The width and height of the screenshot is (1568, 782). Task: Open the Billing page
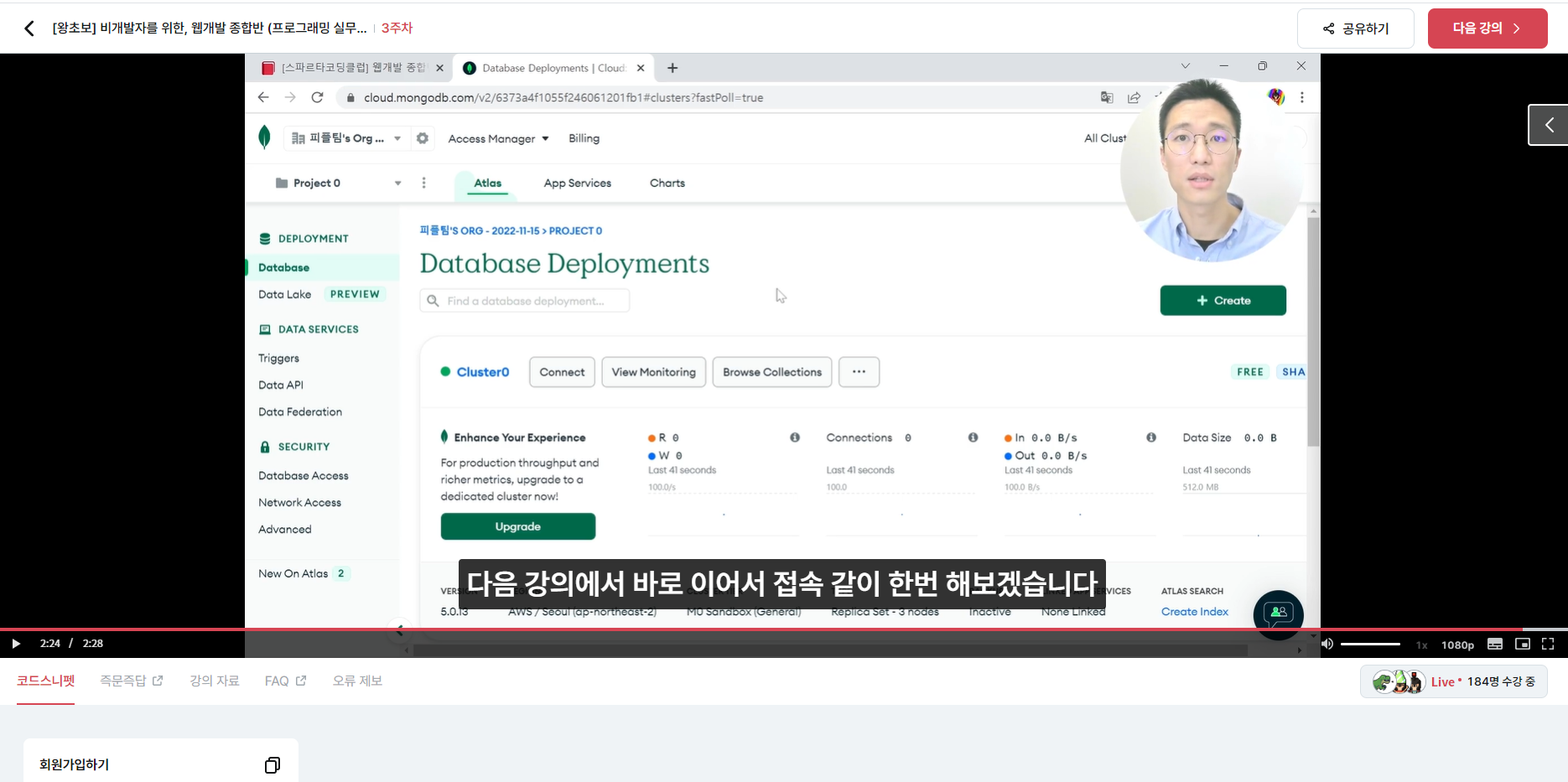coord(584,138)
